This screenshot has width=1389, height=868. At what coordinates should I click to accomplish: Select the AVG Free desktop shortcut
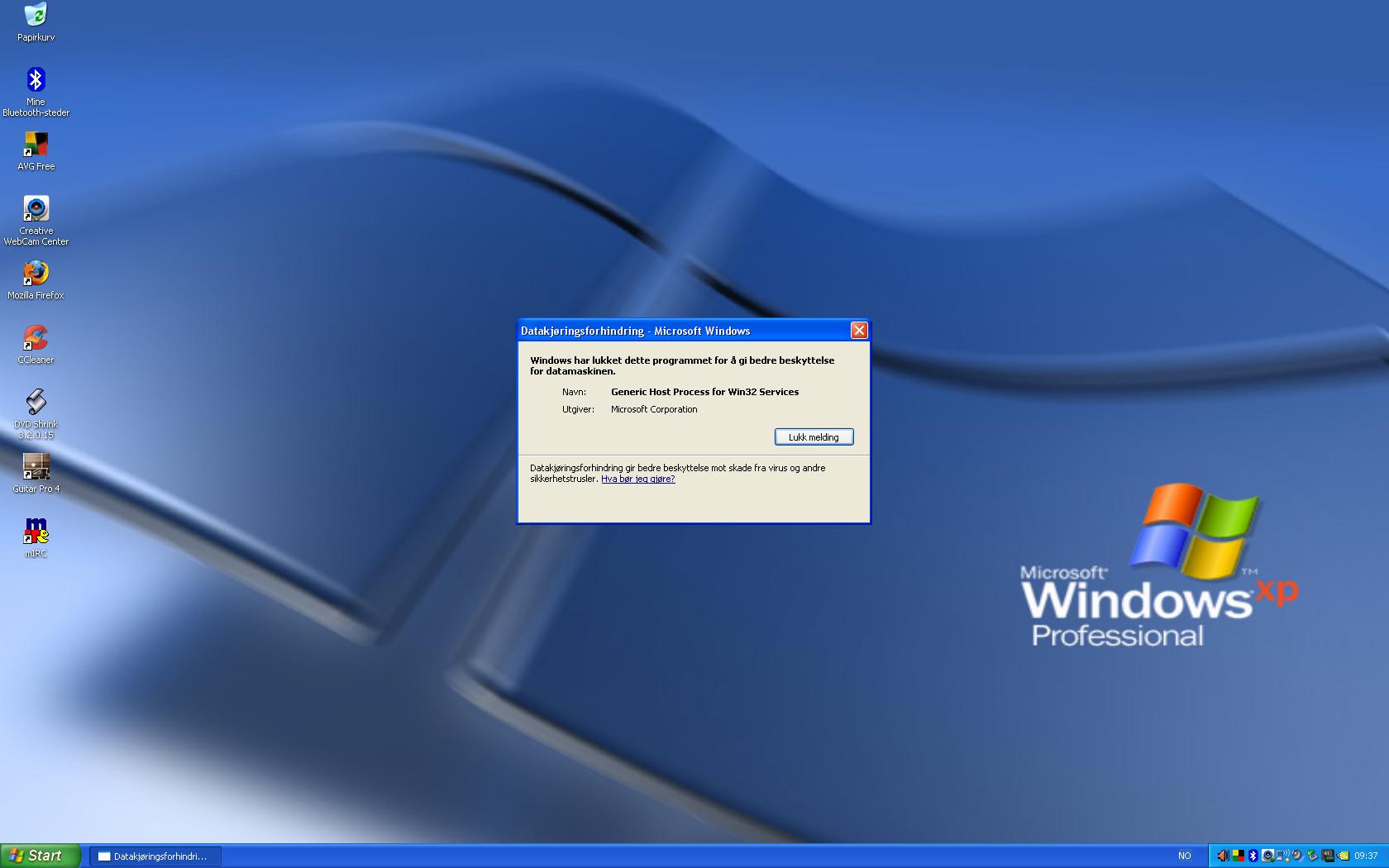point(36,151)
